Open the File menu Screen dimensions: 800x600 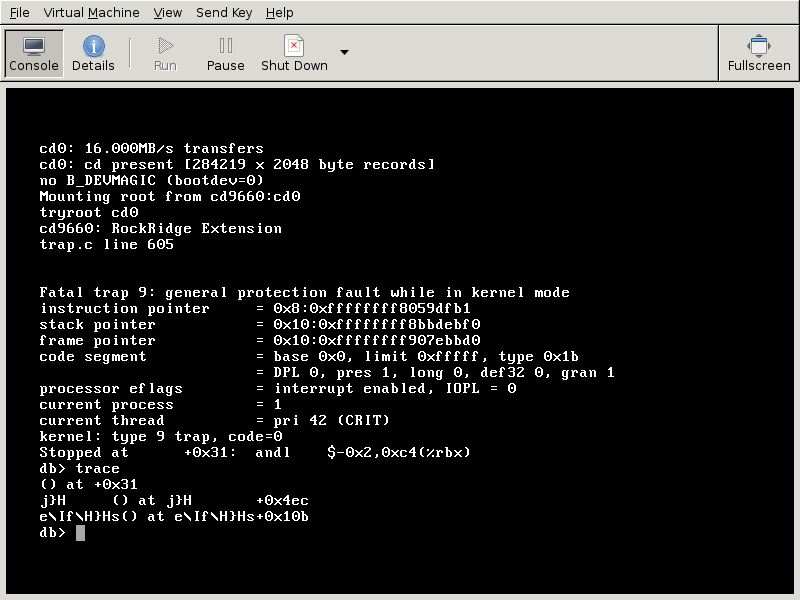click(x=19, y=12)
